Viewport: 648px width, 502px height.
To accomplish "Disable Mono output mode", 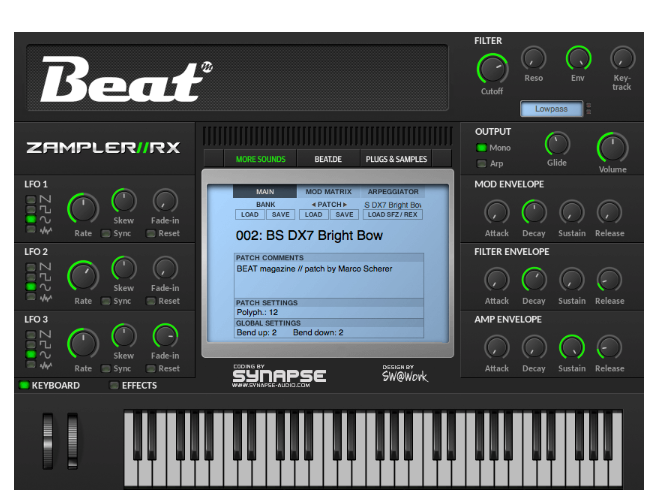I will pos(481,148).
